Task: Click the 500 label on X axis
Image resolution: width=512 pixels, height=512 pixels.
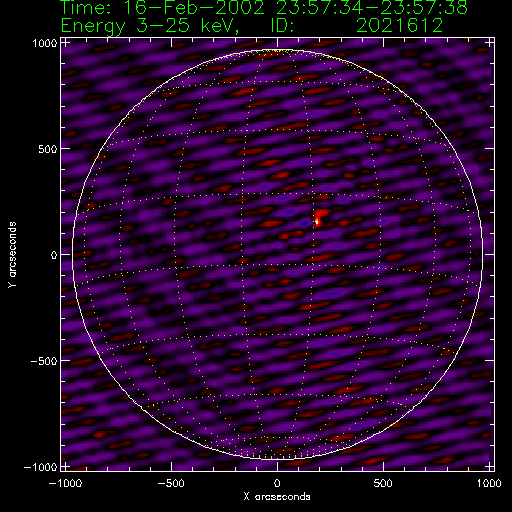Action: click(x=383, y=483)
